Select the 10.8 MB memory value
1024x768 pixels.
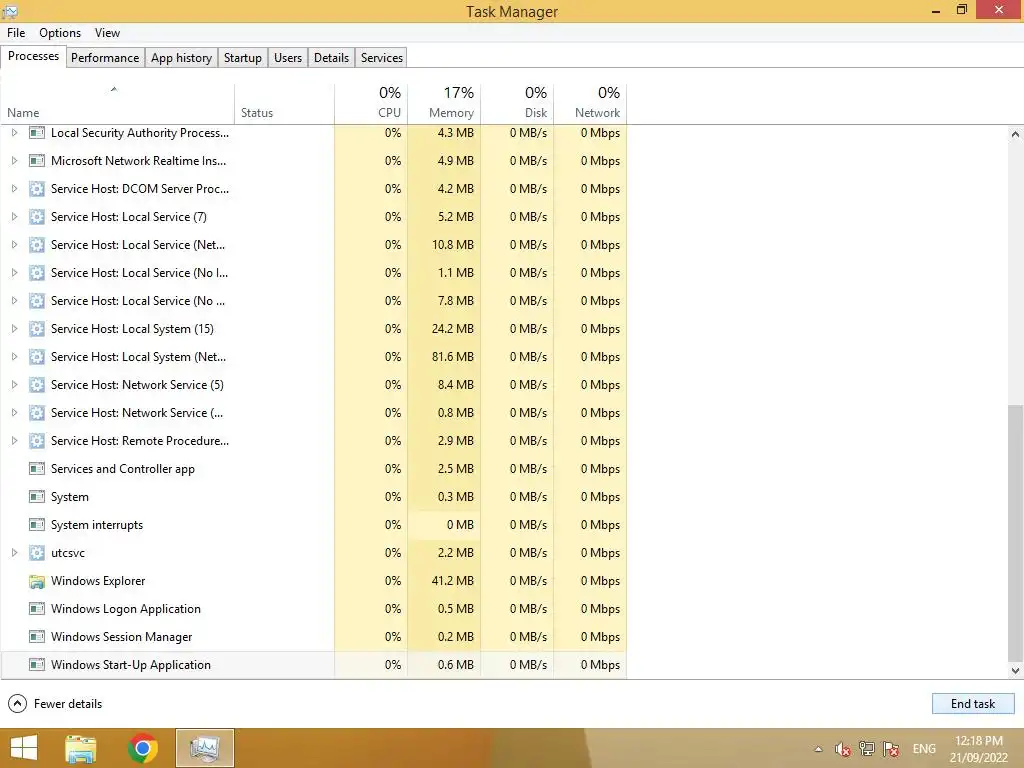pos(453,245)
